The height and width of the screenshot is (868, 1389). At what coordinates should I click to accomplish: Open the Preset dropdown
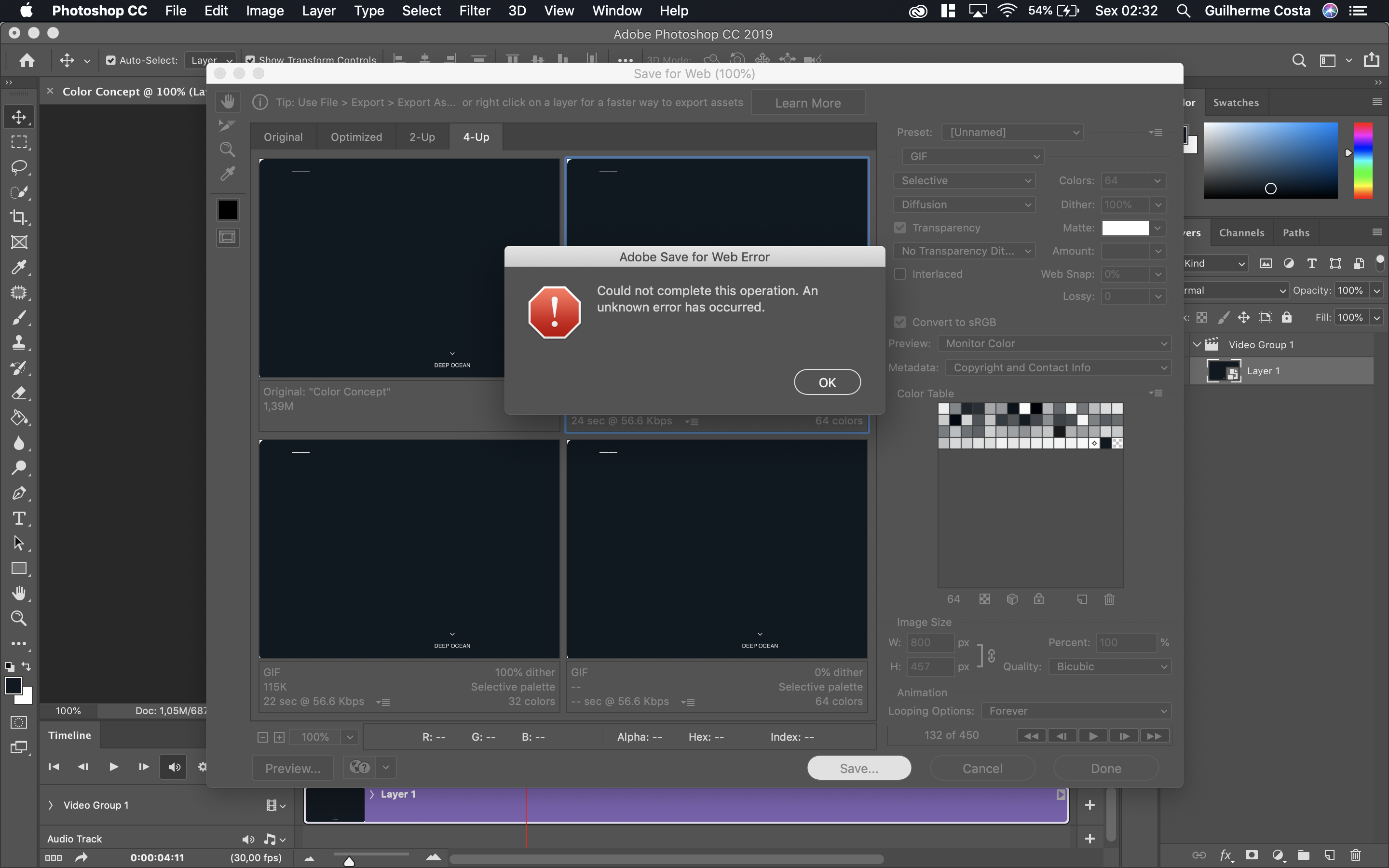[1012, 132]
